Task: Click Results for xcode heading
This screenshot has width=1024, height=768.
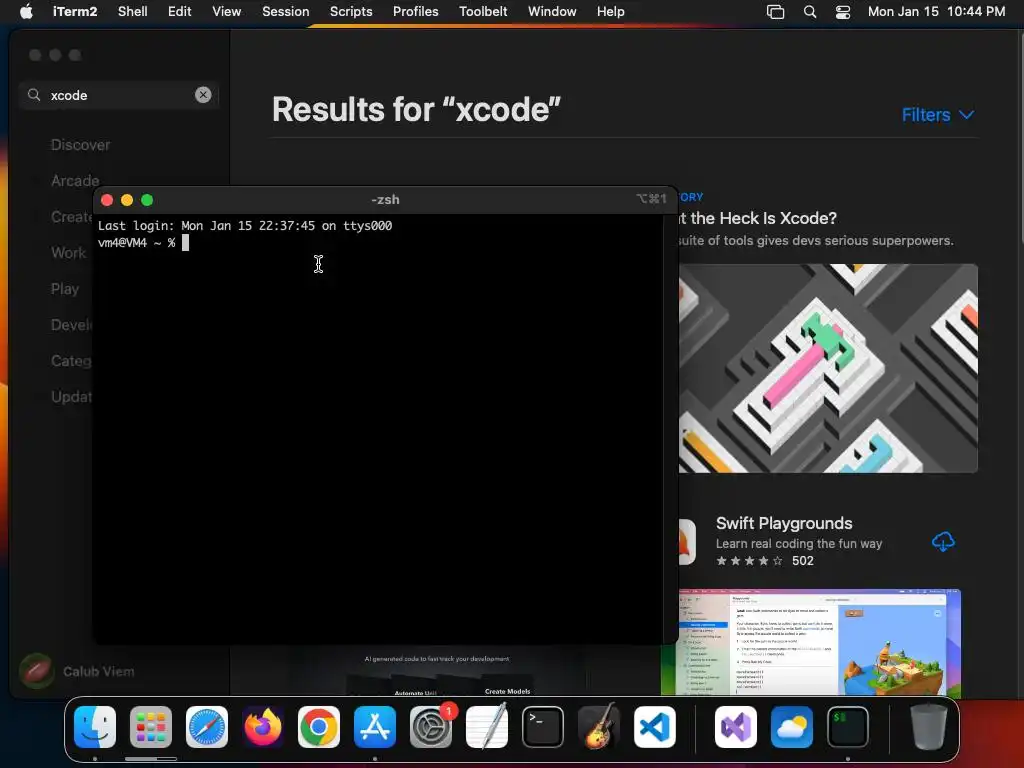Action: tap(416, 109)
